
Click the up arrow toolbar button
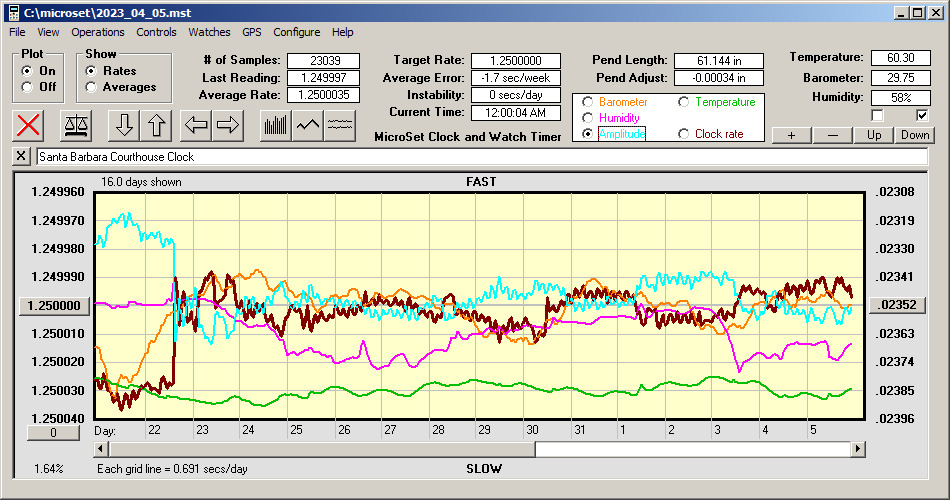coord(156,125)
